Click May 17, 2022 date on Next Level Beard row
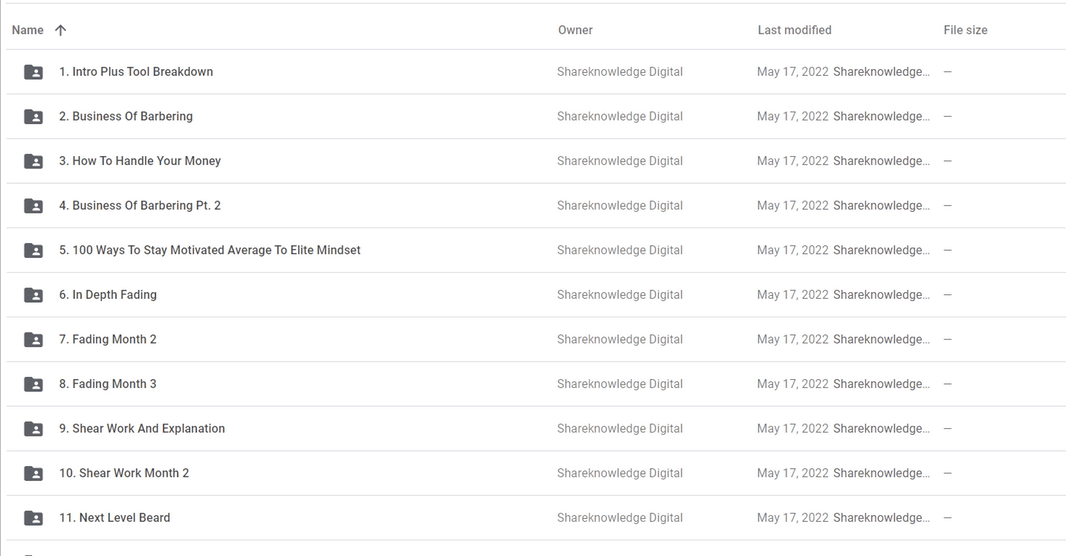 [793, 517]
